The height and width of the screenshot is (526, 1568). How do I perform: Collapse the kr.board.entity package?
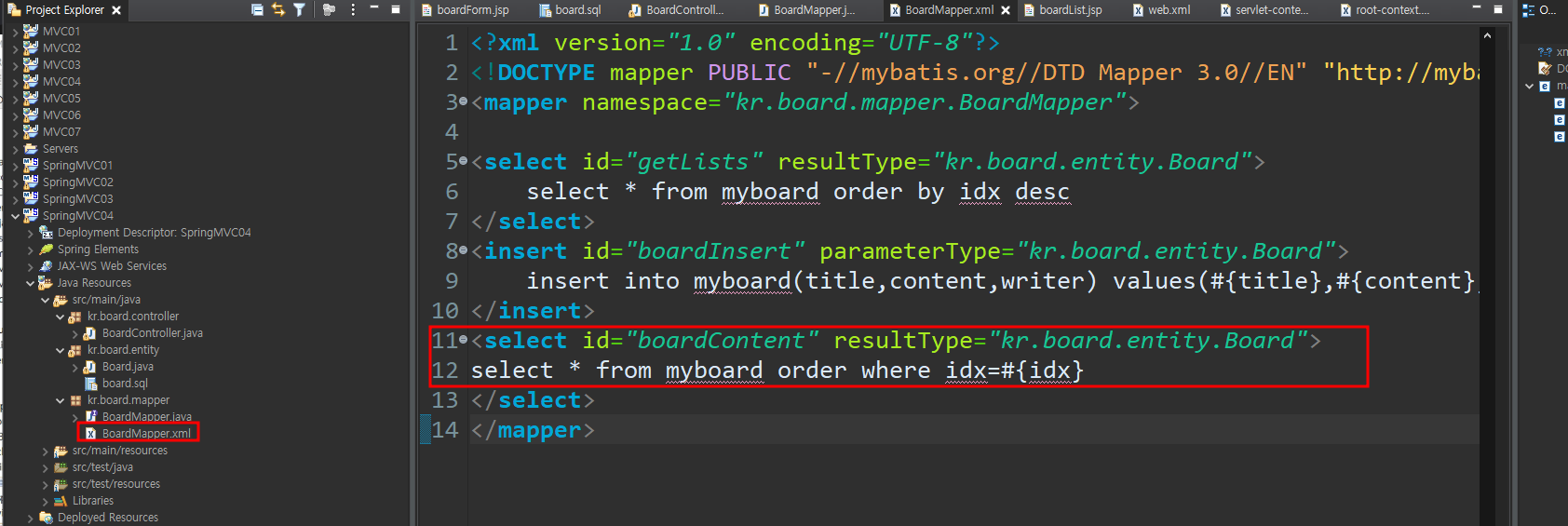(x=61, y=350)
